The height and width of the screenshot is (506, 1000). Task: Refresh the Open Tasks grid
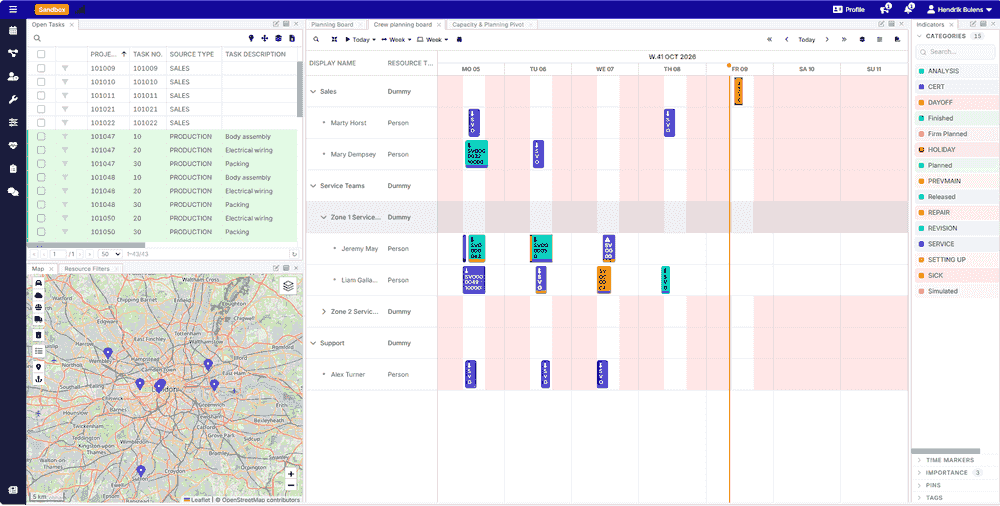pos(294,254)
